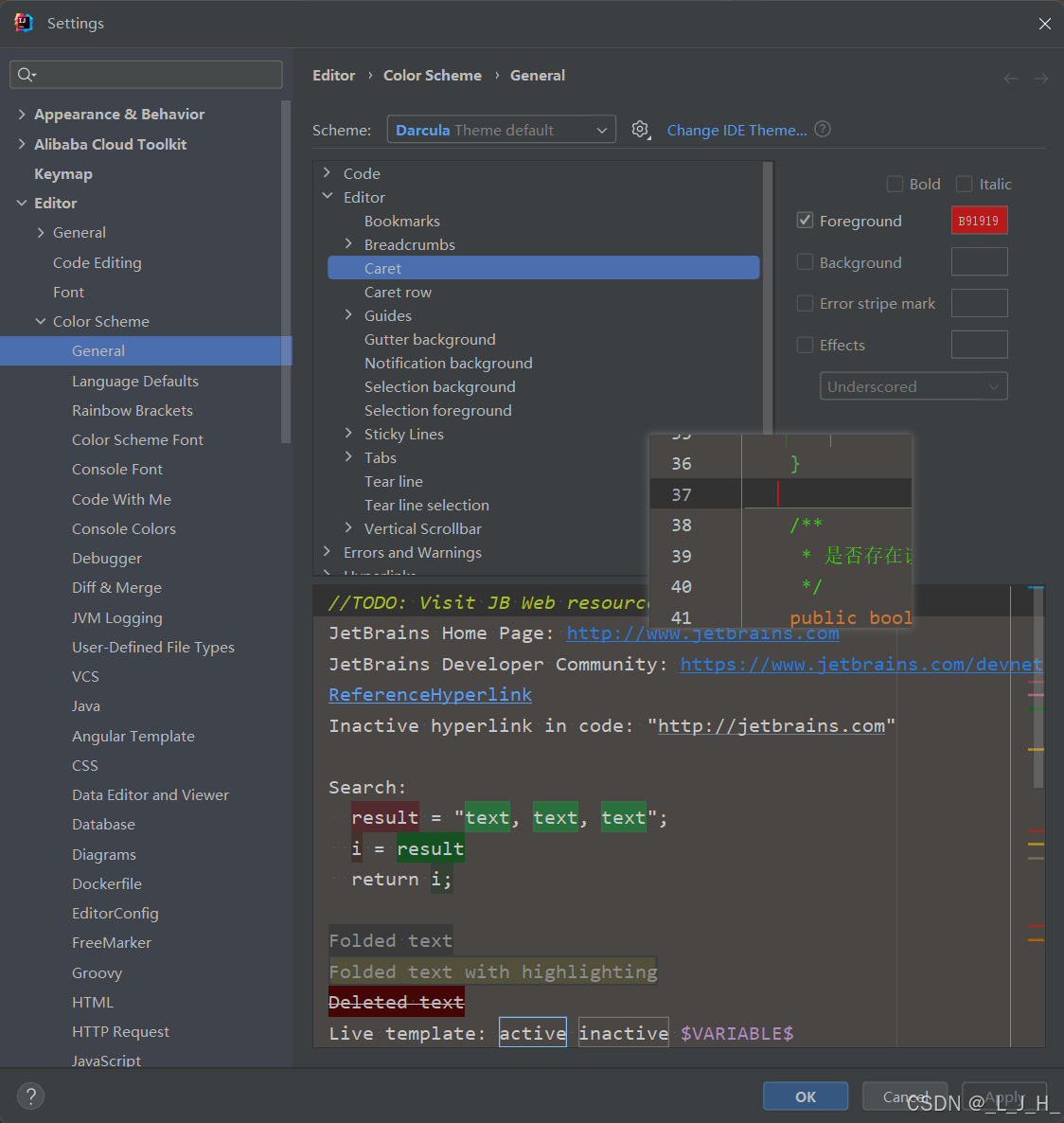Screen dimensions: 1064x1123
Task: Click the Change IDE Theme link
Action: [736, 131]
